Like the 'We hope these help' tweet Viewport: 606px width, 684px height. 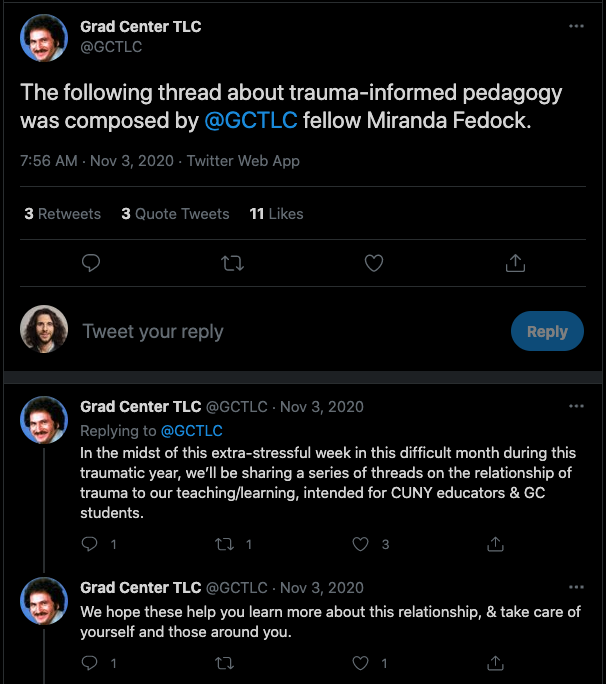(361, 663)
